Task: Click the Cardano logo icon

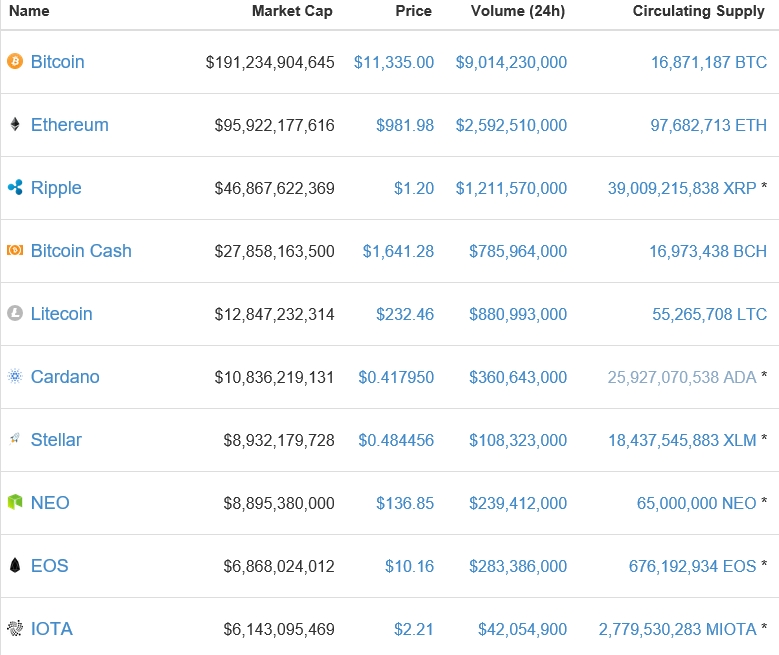Action: click(x=15, y=377)
